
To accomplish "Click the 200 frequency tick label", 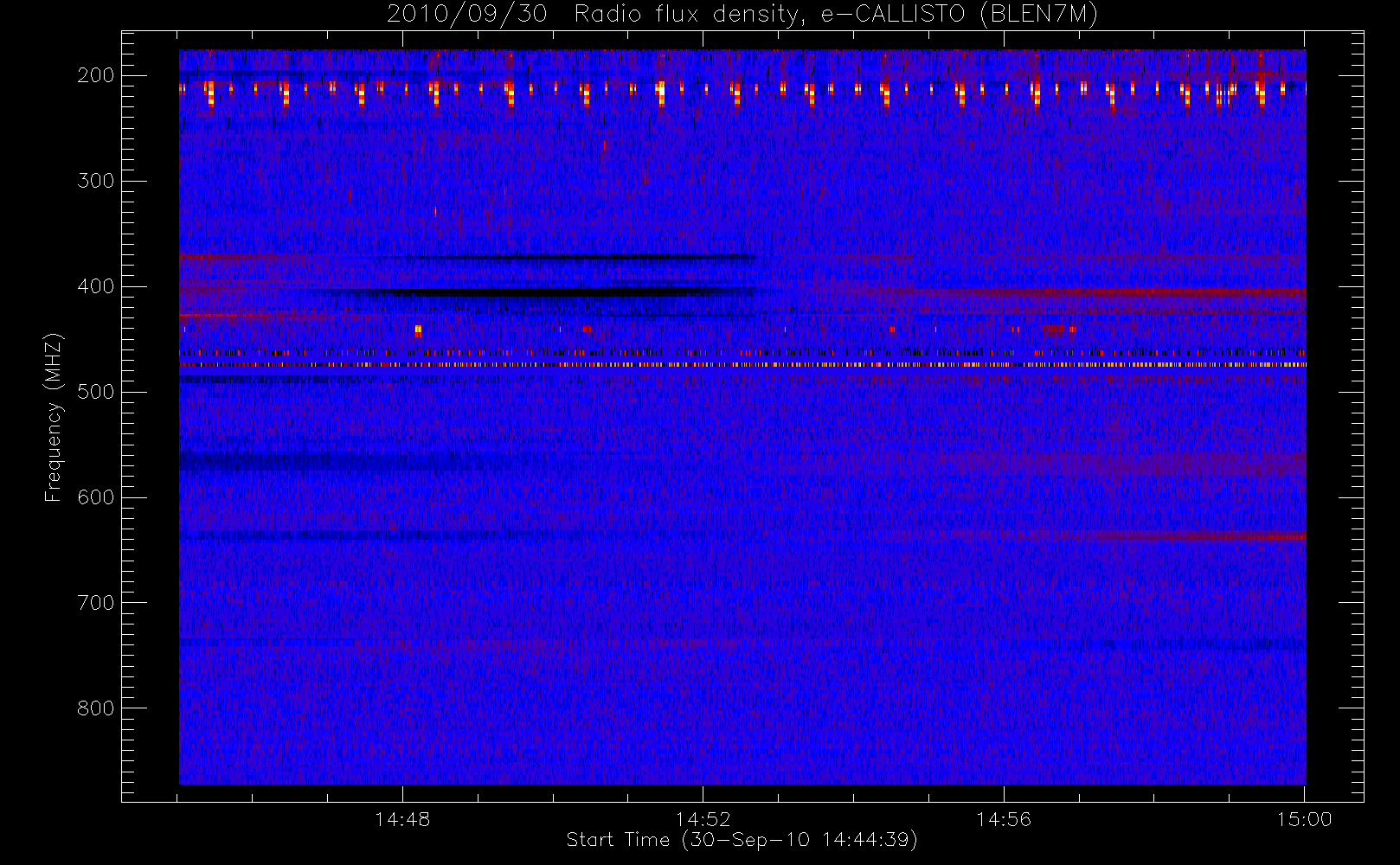I will (96, 75).
